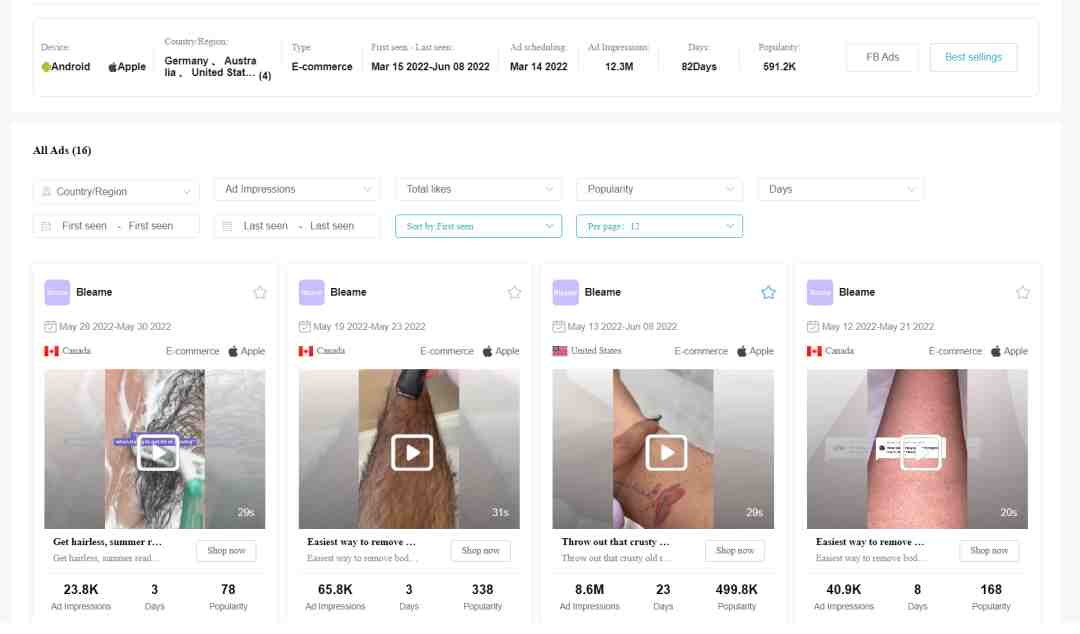Change the Per page: 12 dropdown
Screen dimensions: 1080x634
[659, 226]
